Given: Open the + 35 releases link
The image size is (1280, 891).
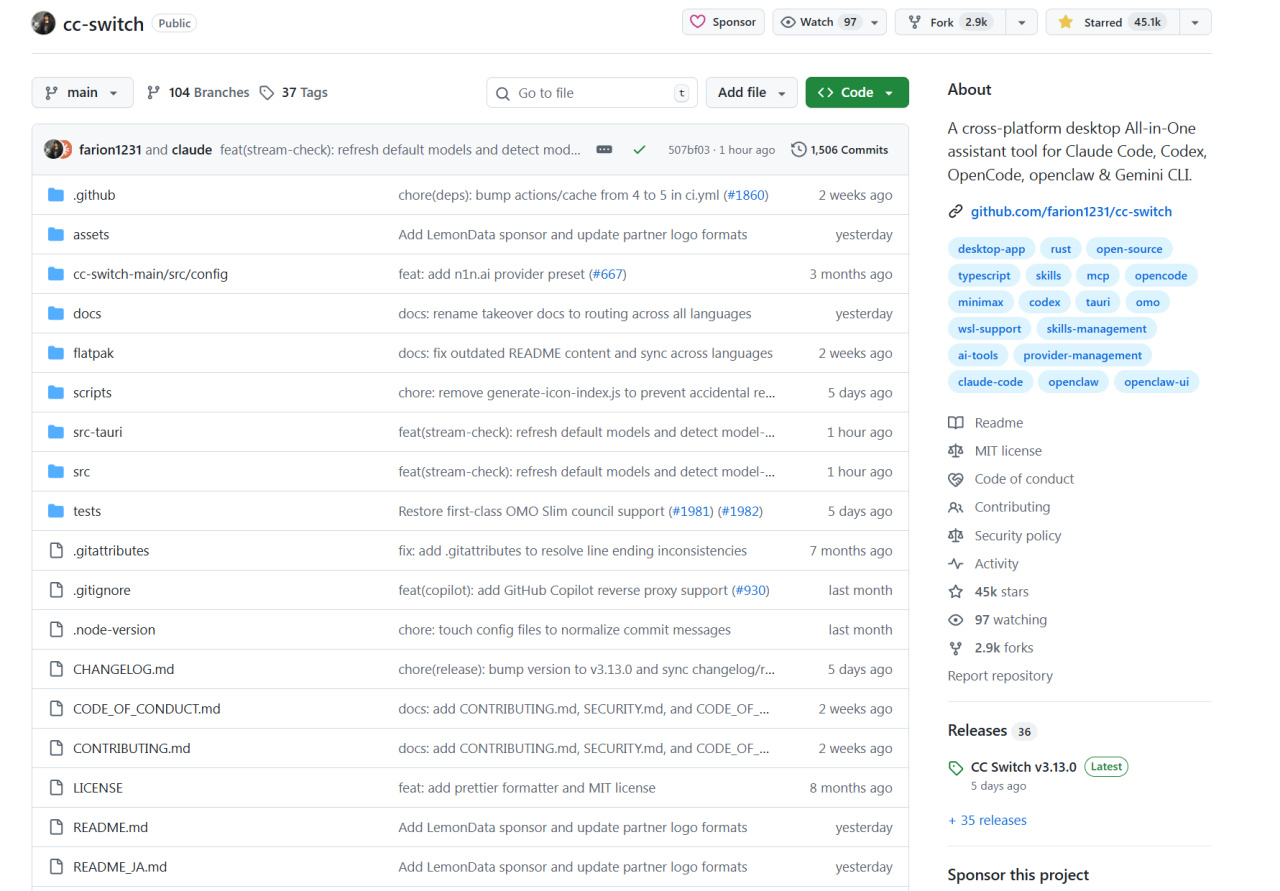Looking at the screenshot, I should pyautogui.click(x=987, y=821).
